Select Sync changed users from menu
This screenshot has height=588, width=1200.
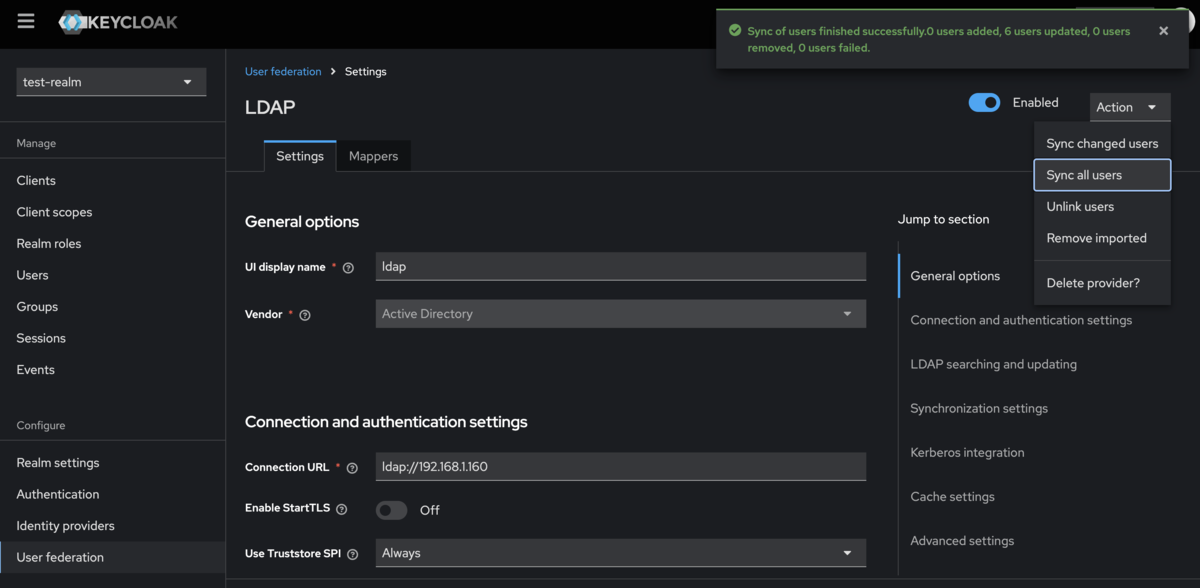[x=1102, y=143]
